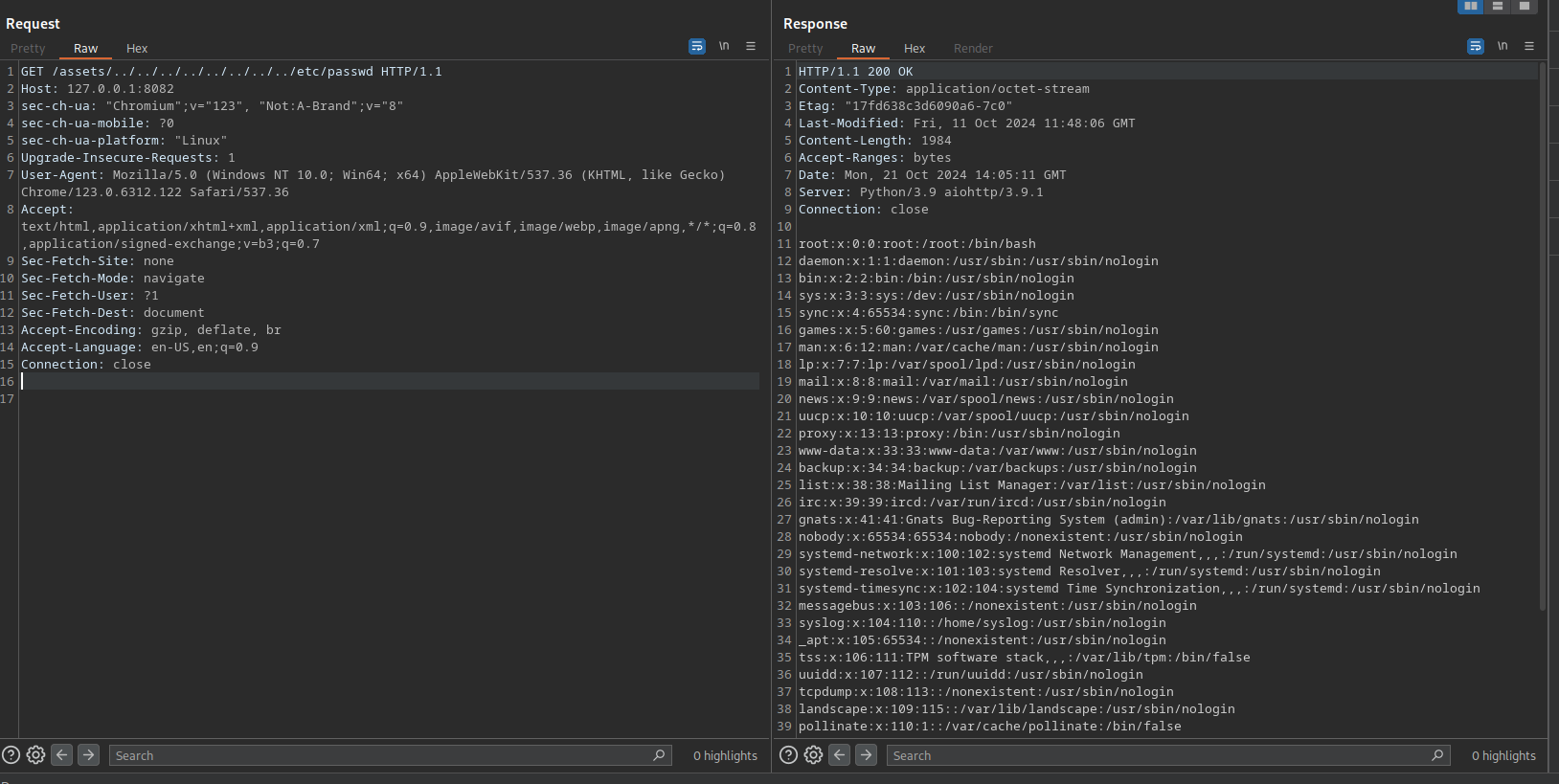Go to previous match in Response search
The height and width of the screenshot is (784, 1559).
tap(839, 754)
